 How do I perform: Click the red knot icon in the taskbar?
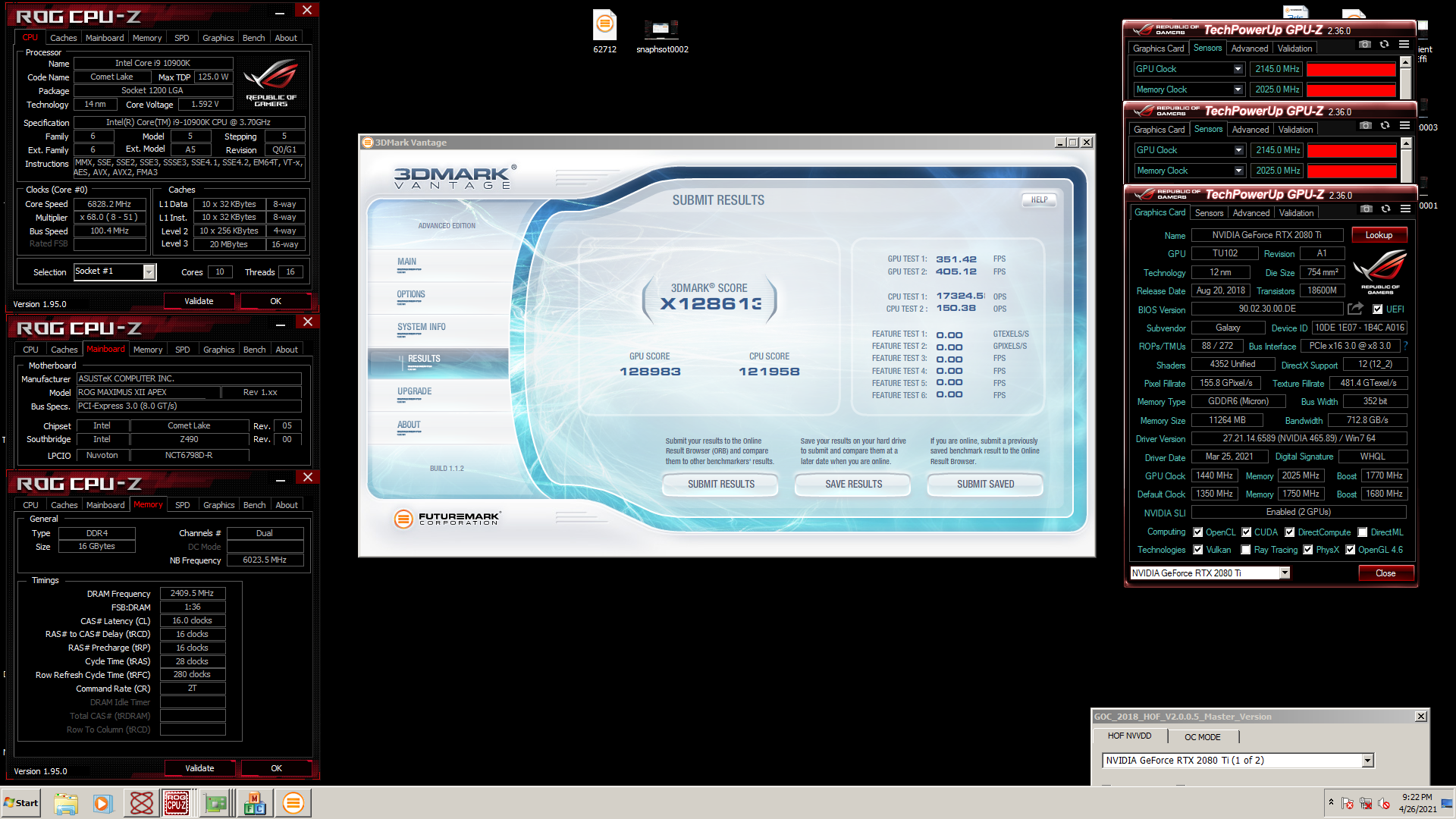pos(141,803)
